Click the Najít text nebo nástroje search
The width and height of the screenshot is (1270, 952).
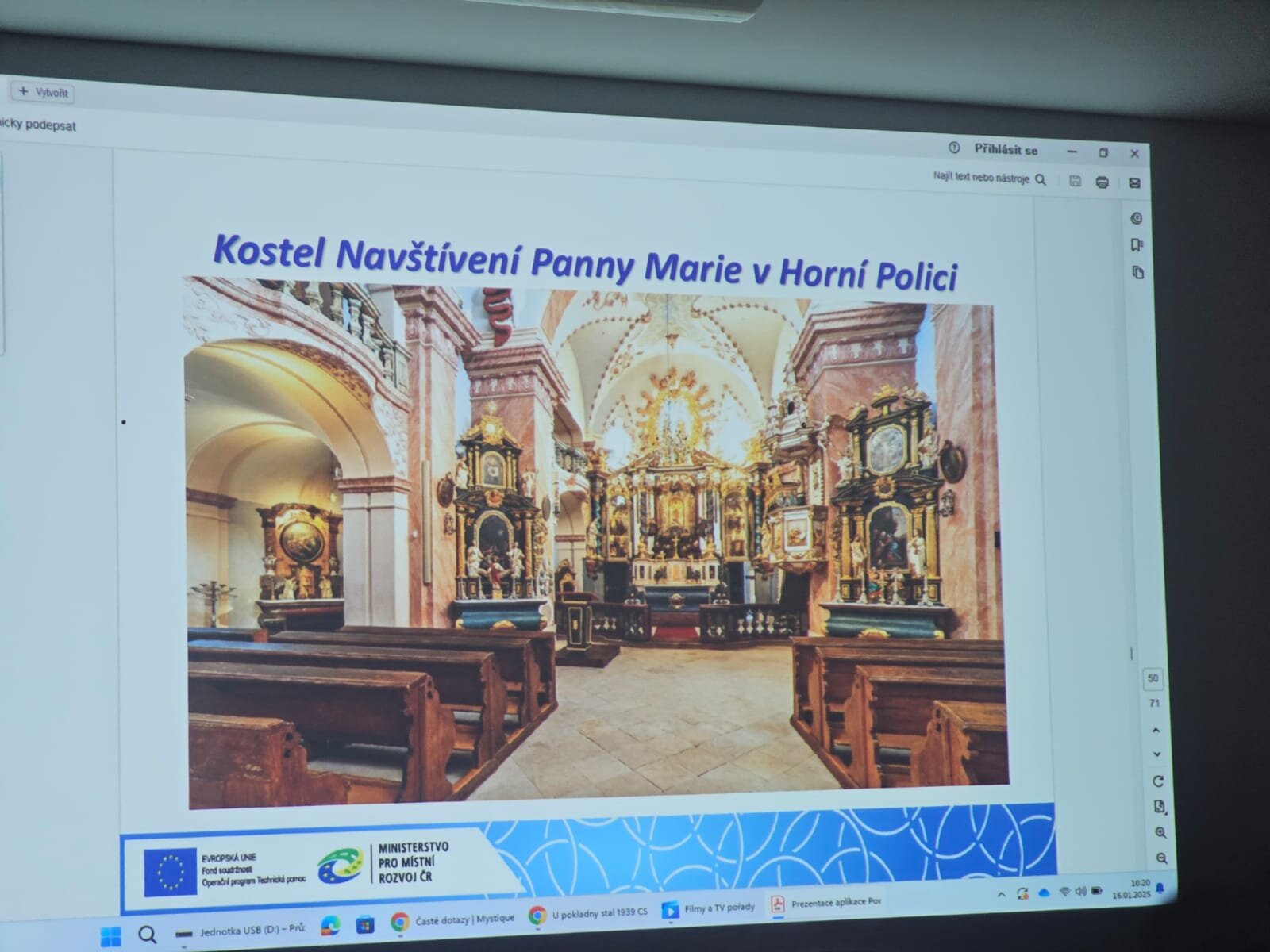click(989, 178)
